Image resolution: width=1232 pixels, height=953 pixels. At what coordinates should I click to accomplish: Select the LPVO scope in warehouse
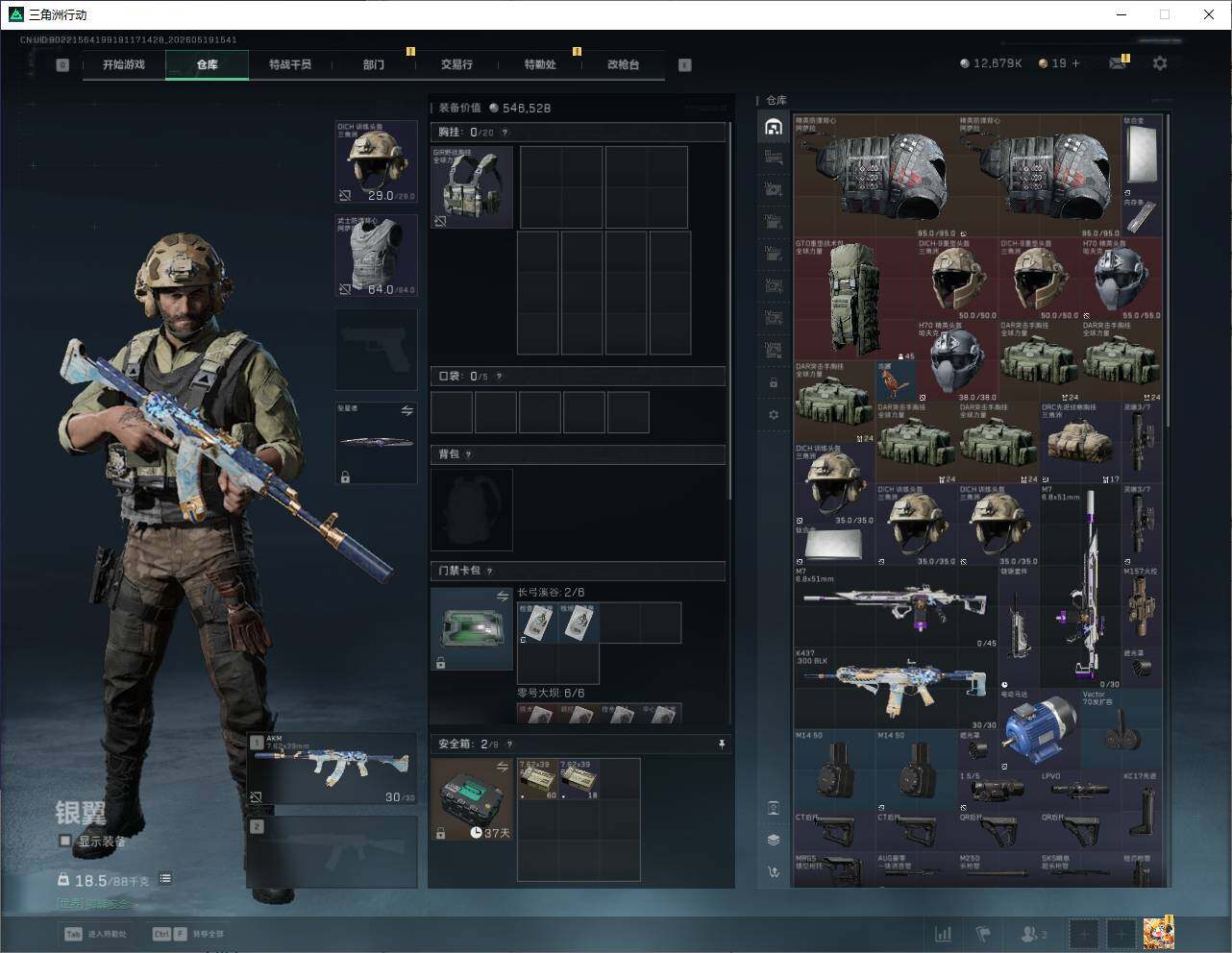[1080, 792]
